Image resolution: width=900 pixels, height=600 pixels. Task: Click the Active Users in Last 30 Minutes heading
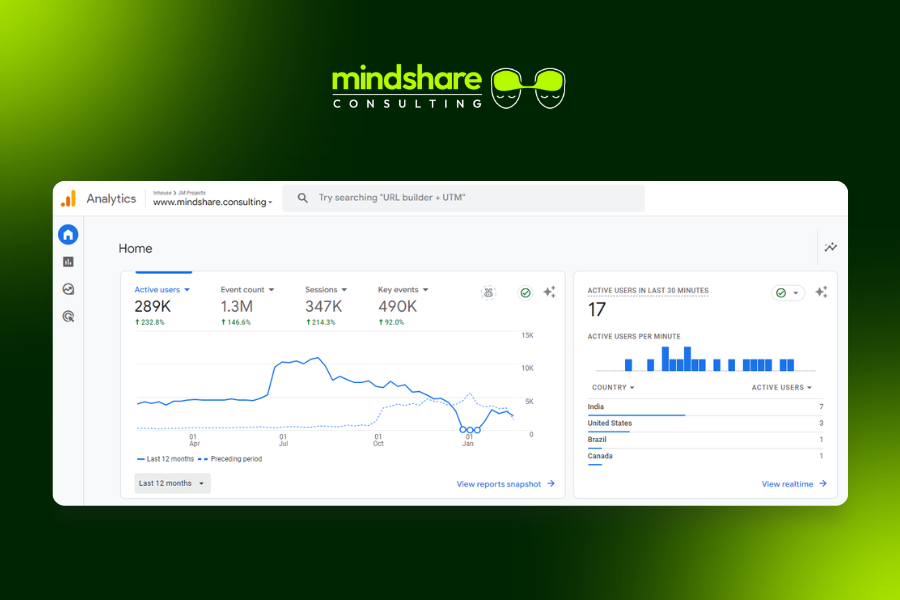coord(648,291)
